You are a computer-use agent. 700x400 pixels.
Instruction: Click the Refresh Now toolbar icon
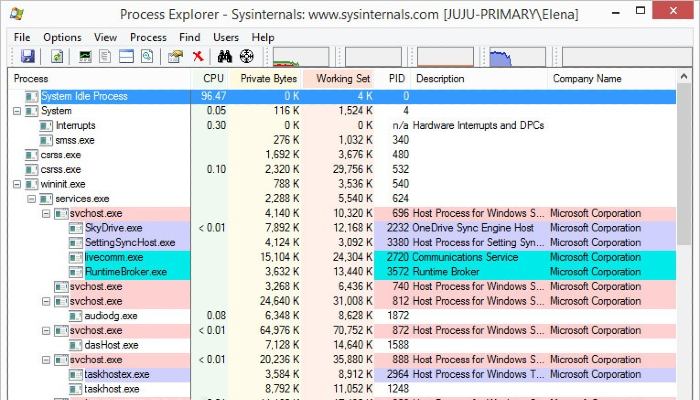point(57,57)
